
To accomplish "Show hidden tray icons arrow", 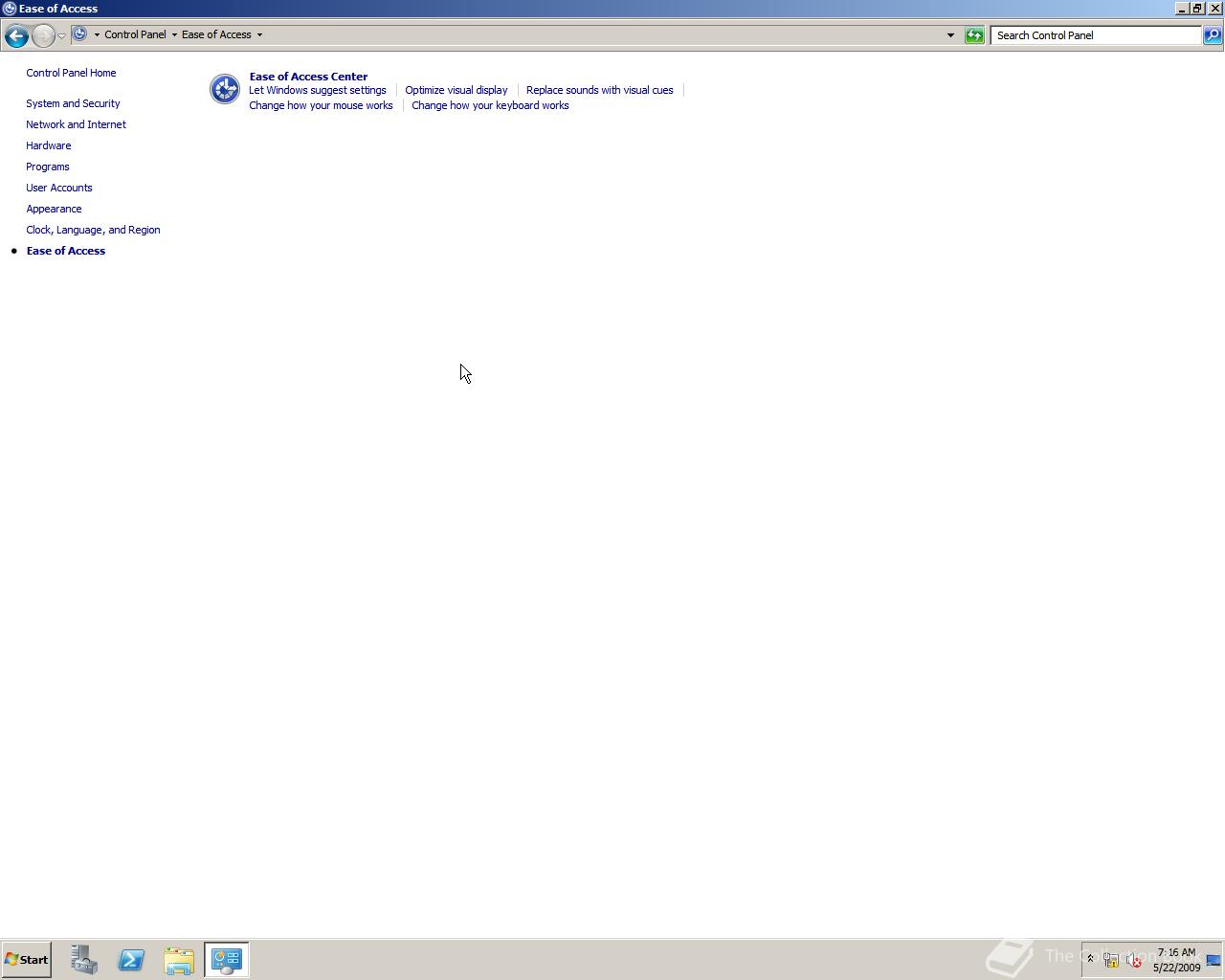I will tap(1090, 959).
